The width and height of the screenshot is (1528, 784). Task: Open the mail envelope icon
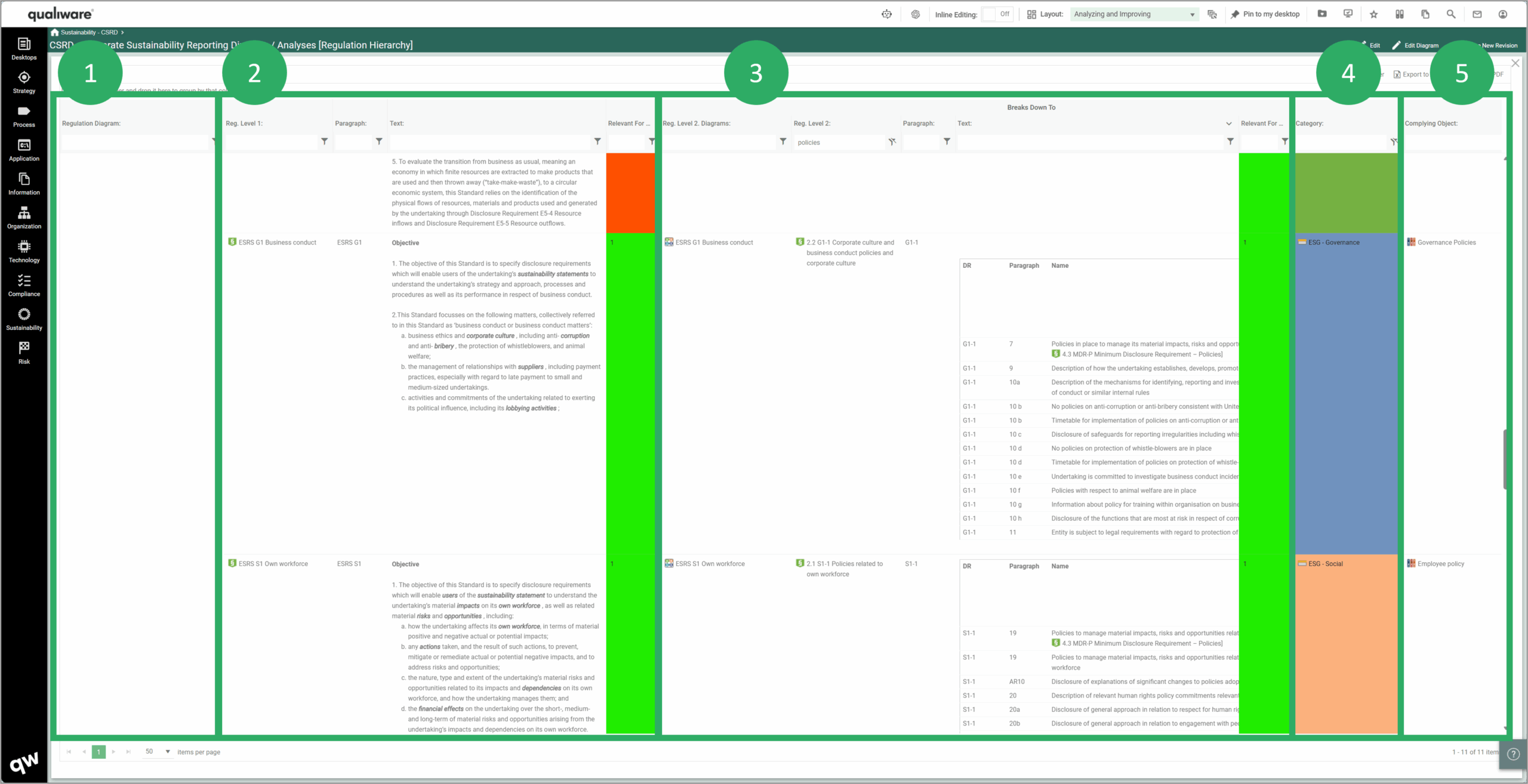(1477, 14)
